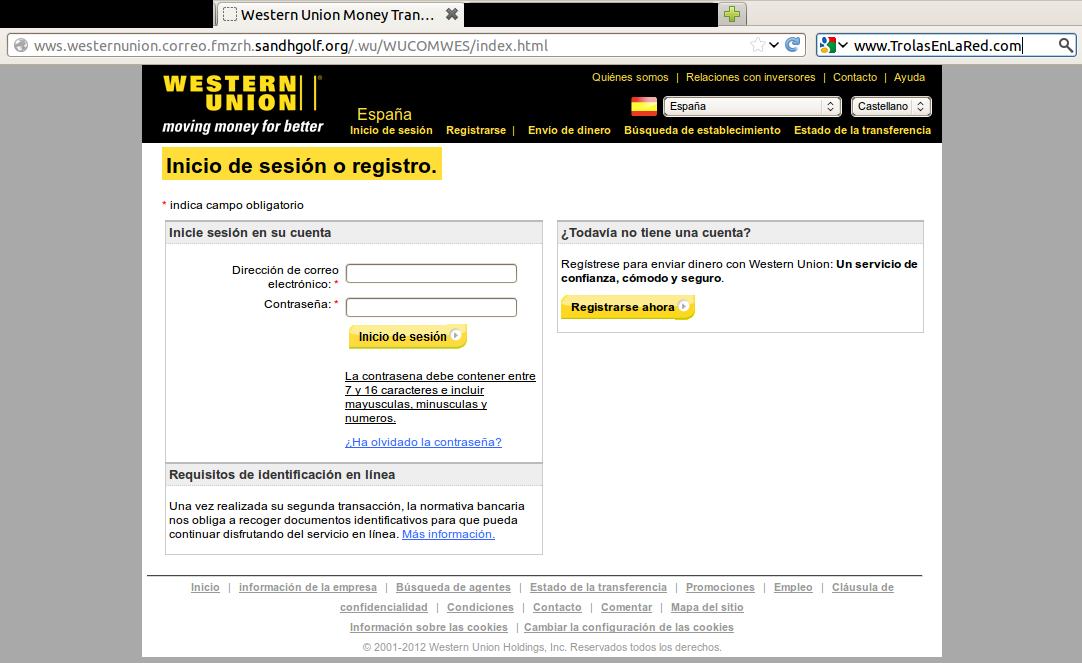
Task: Open footer Inicio link
Action: point(205,587)
